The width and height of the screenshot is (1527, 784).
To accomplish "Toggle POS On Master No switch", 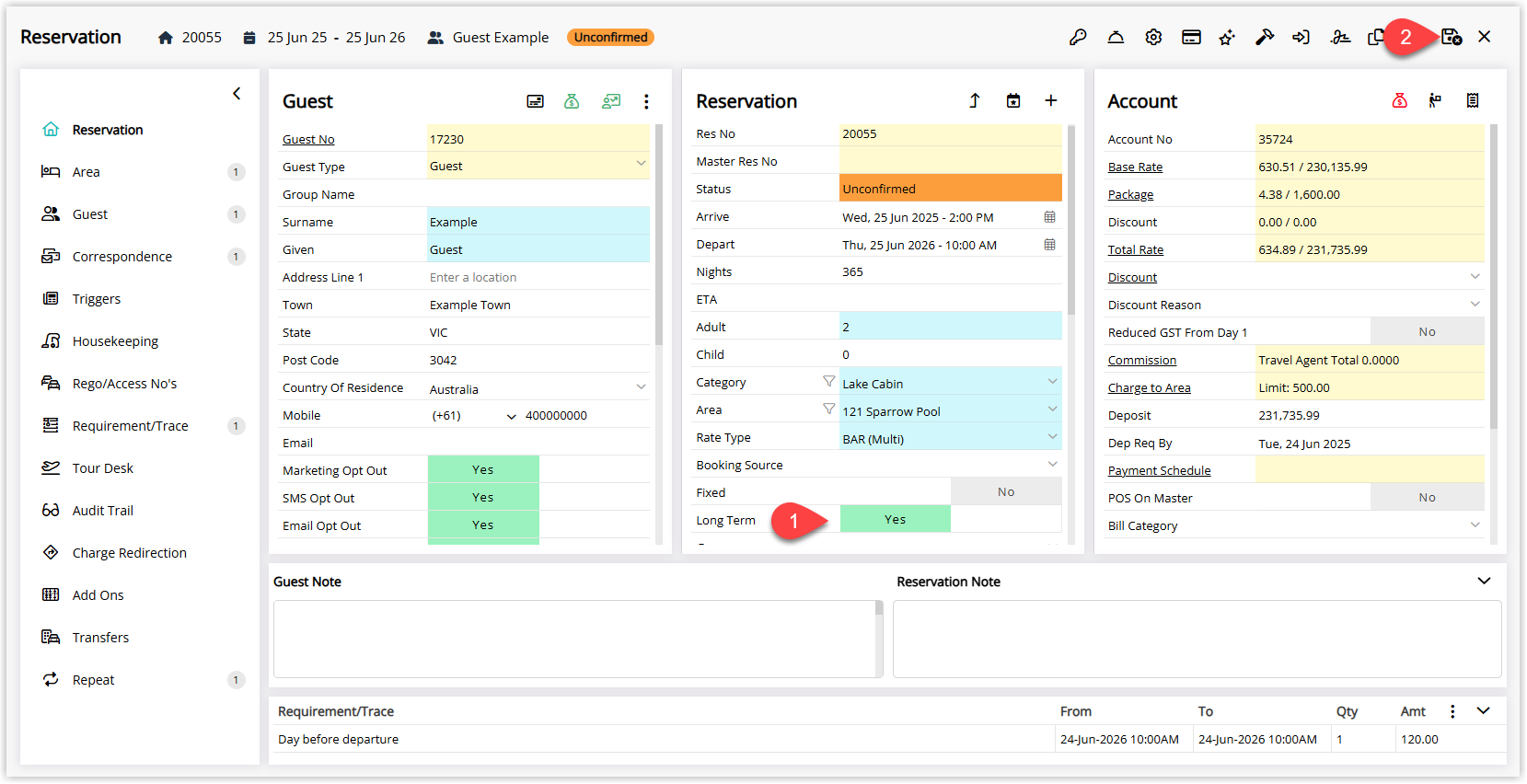I will [x=1428, y=497].
